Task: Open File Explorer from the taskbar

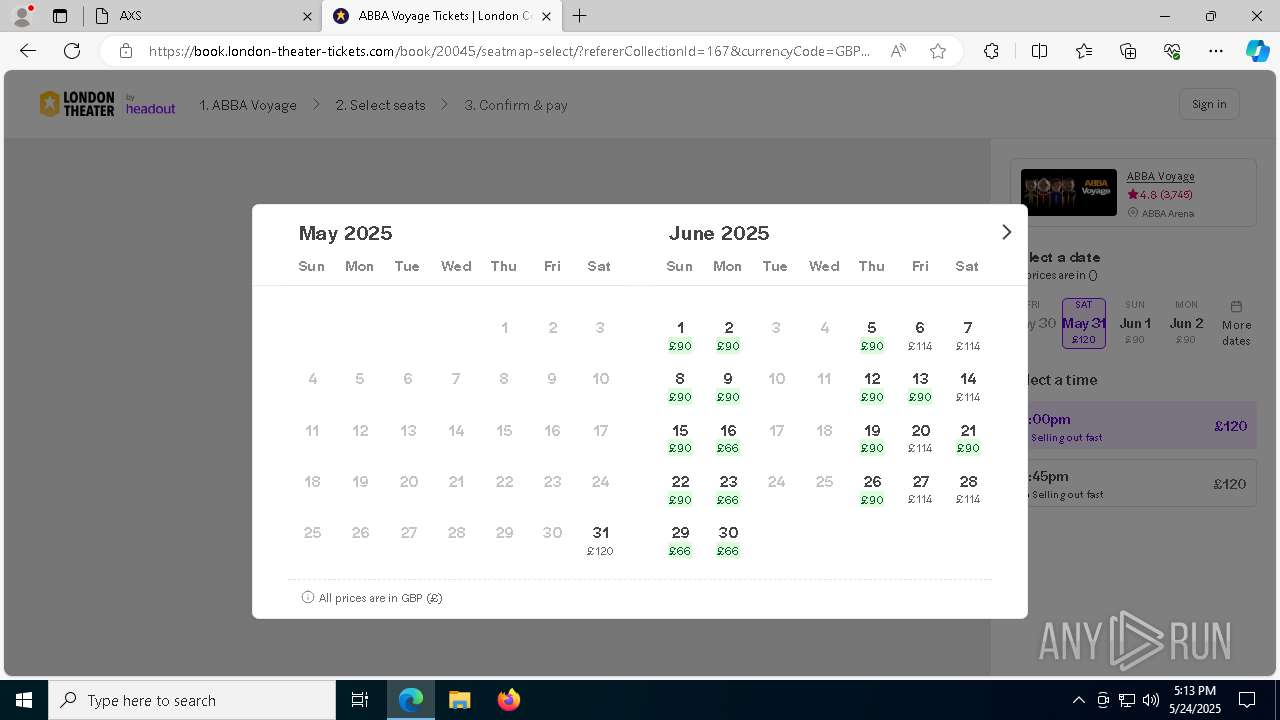Action: click(459, 700)
